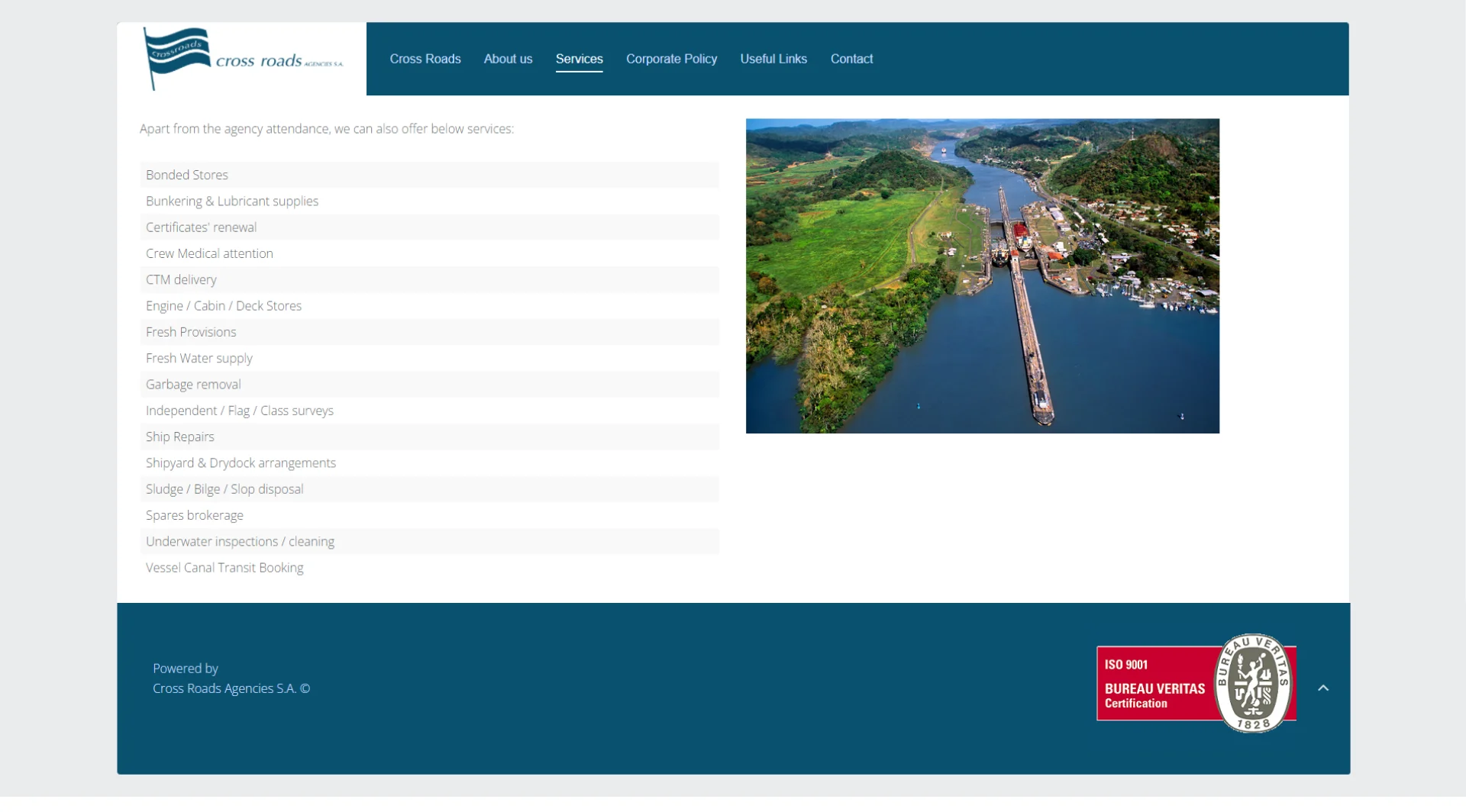Click the Panama Canal aerial photo
Image resolution: width=1466 pixels, height=812 pixels.
pos(983,275)
